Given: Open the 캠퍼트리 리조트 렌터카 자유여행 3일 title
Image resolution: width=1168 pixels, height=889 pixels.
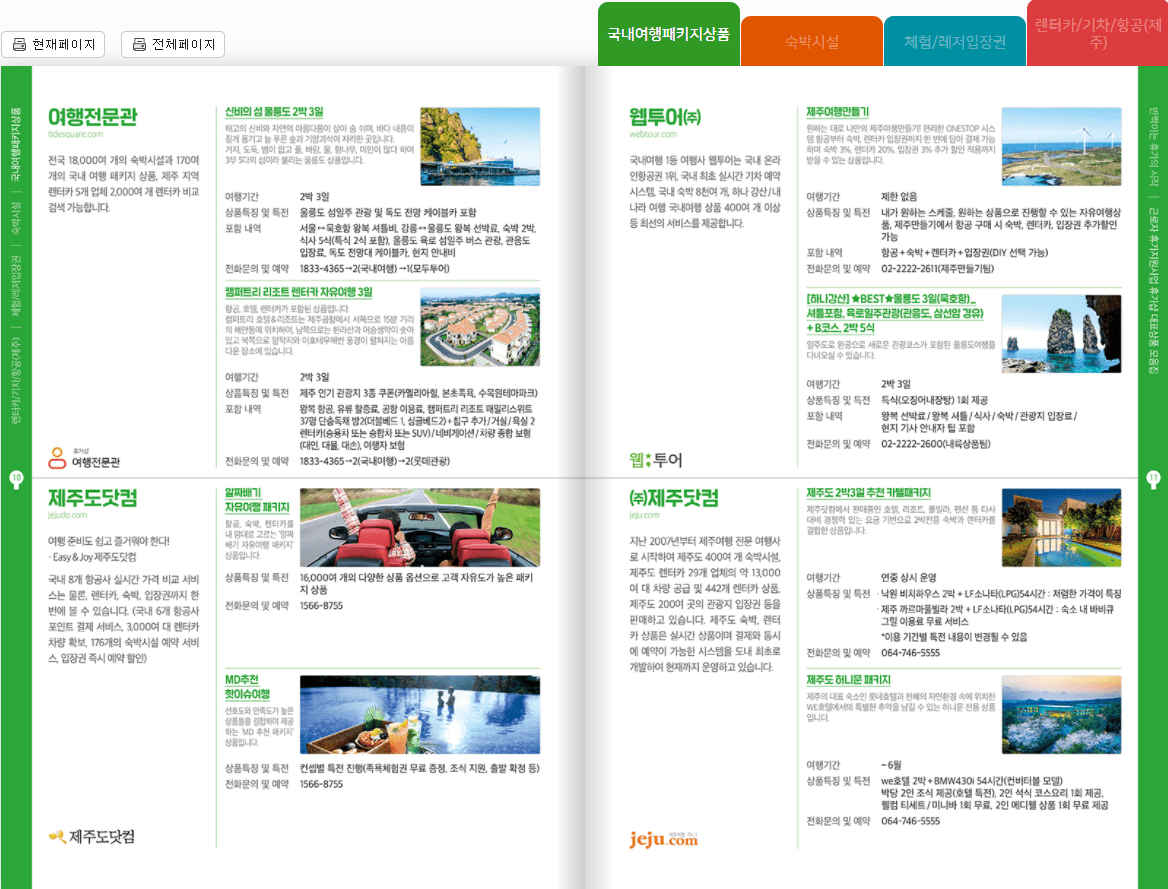Looking at the screenshot, I should (x=299, y=292).
